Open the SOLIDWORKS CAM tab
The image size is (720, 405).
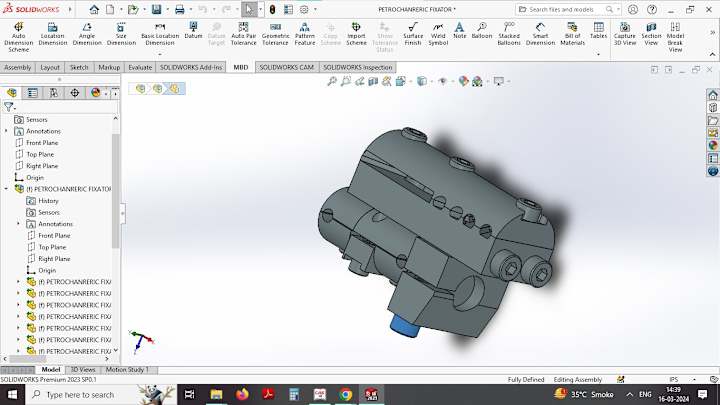(x=287, y=68)
